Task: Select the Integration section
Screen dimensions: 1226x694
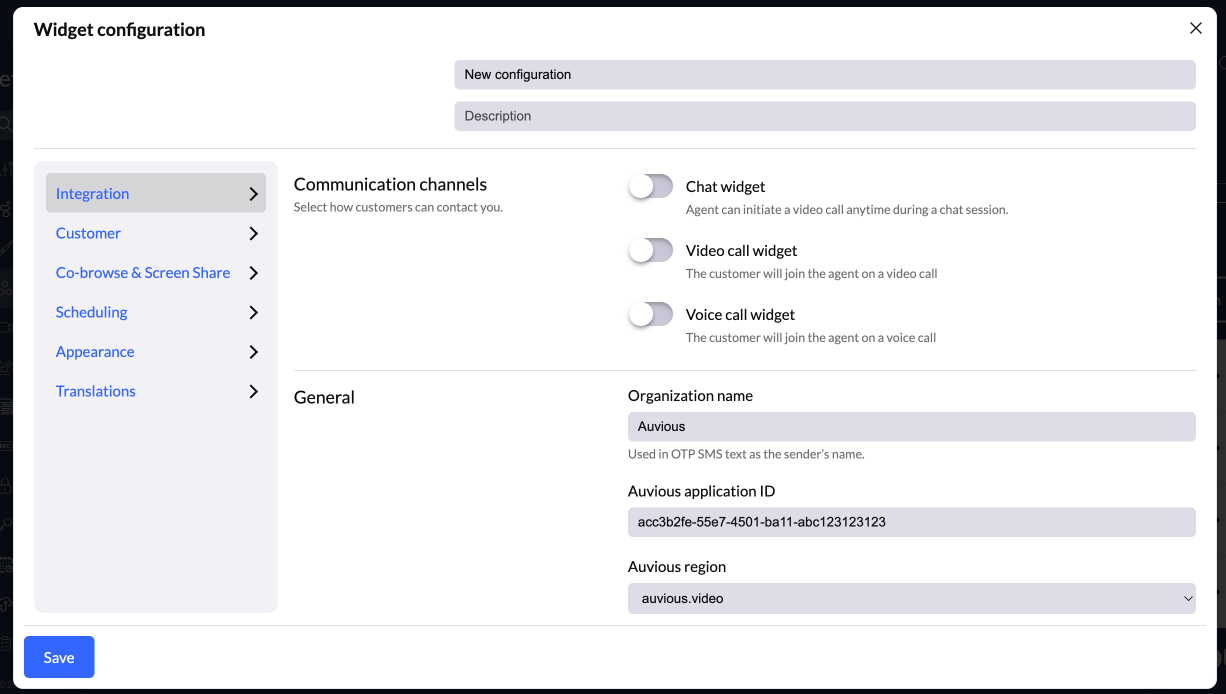Action: 93,194
